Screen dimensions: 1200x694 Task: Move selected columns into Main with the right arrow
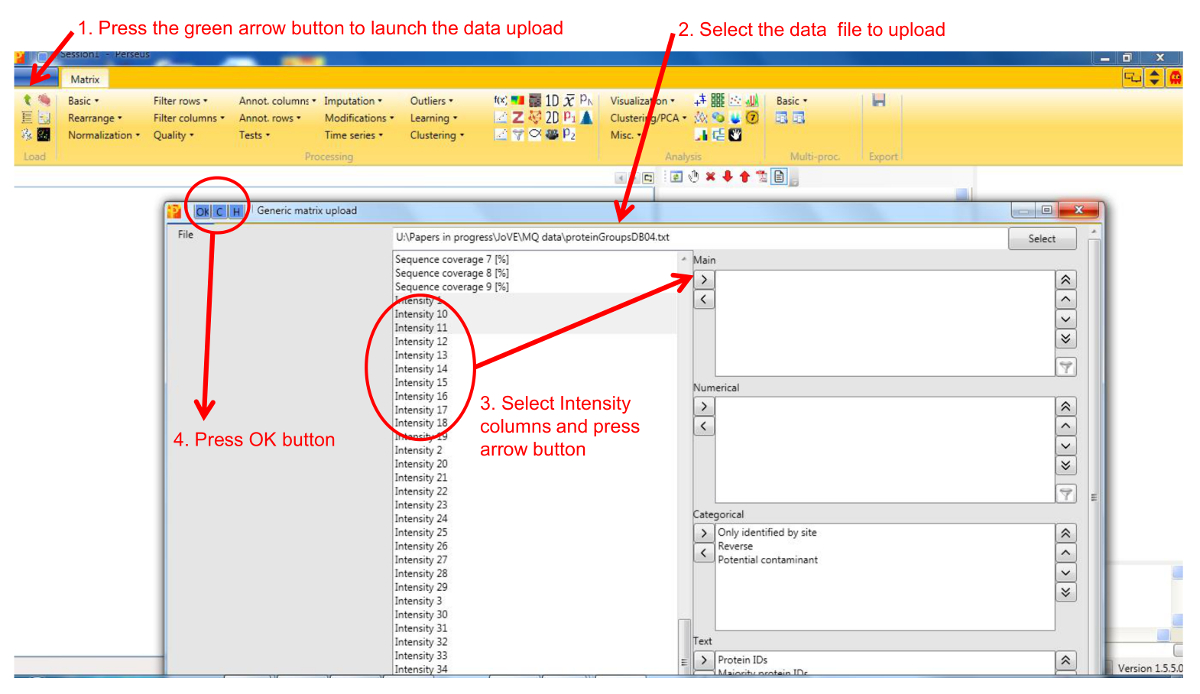pos(704,280)
